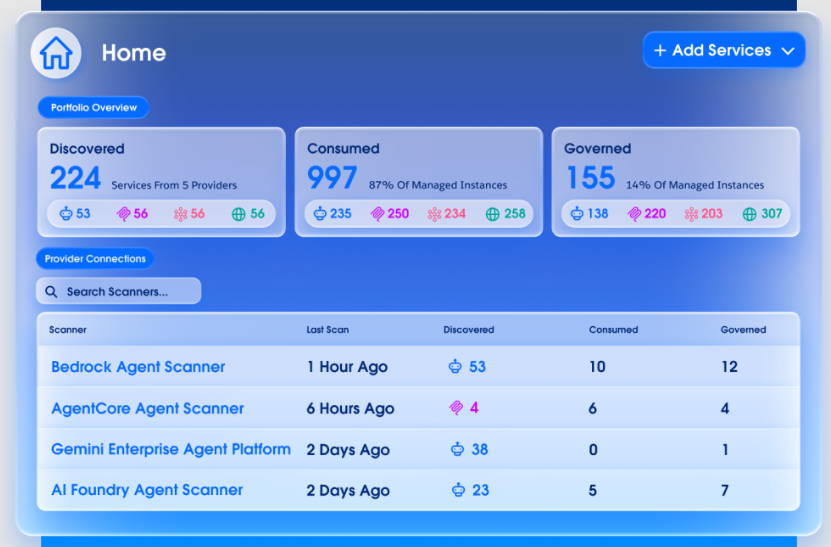Click the 997 consumed total
The width and height of the screenshot is (831, 547).
click(x=332, y=178)
